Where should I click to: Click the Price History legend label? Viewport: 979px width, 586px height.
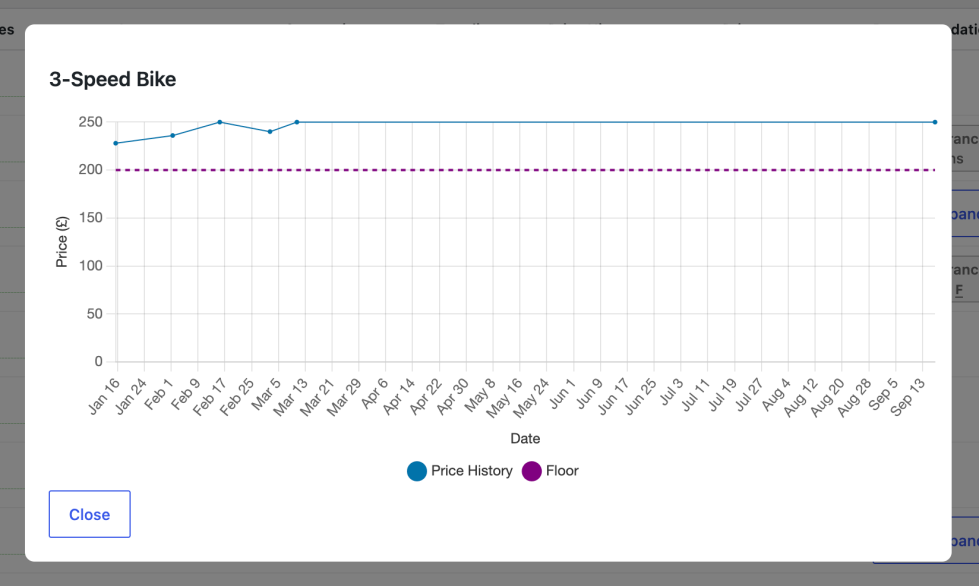(471, 471)
